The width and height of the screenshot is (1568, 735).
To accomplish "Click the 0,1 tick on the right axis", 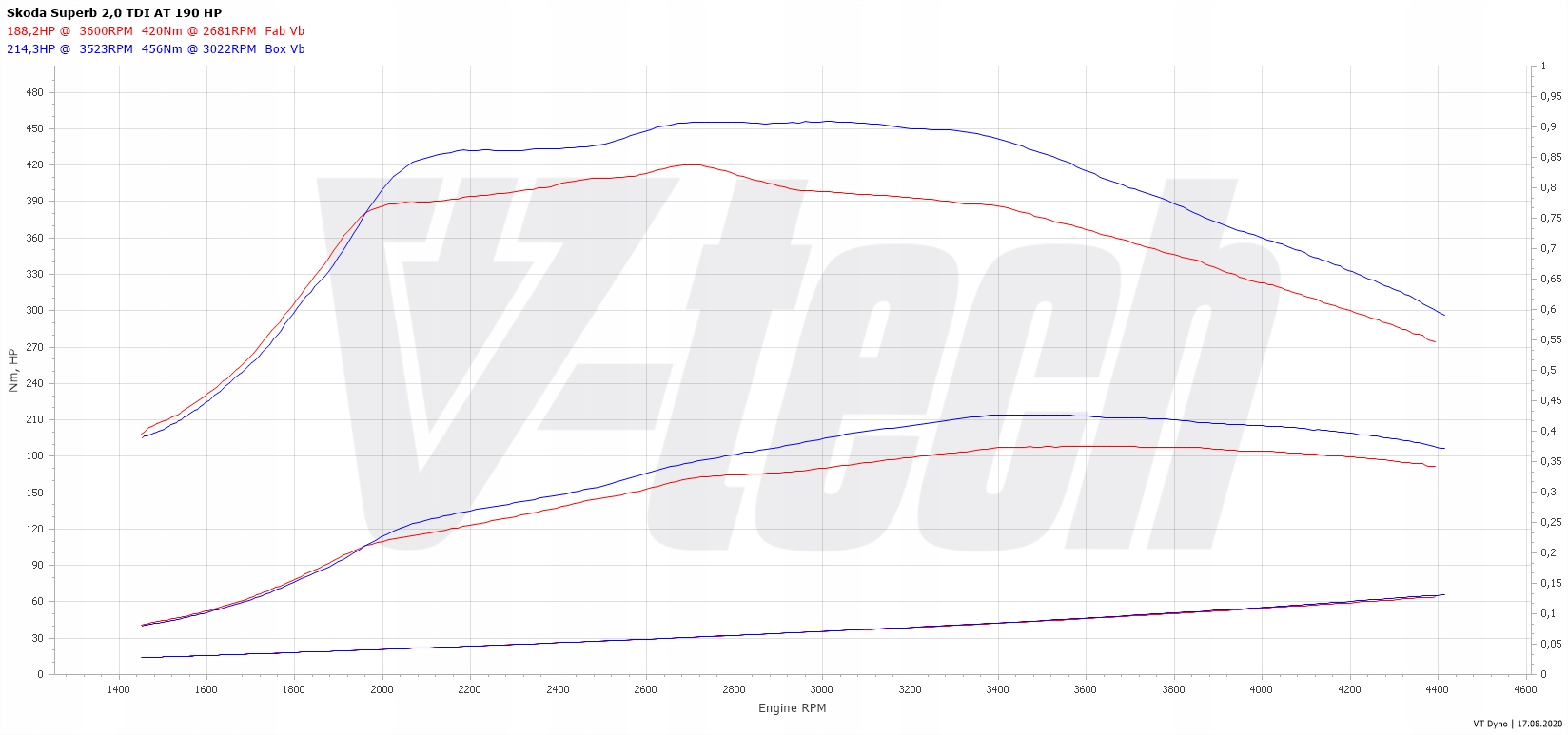I will coord(1548,613).
